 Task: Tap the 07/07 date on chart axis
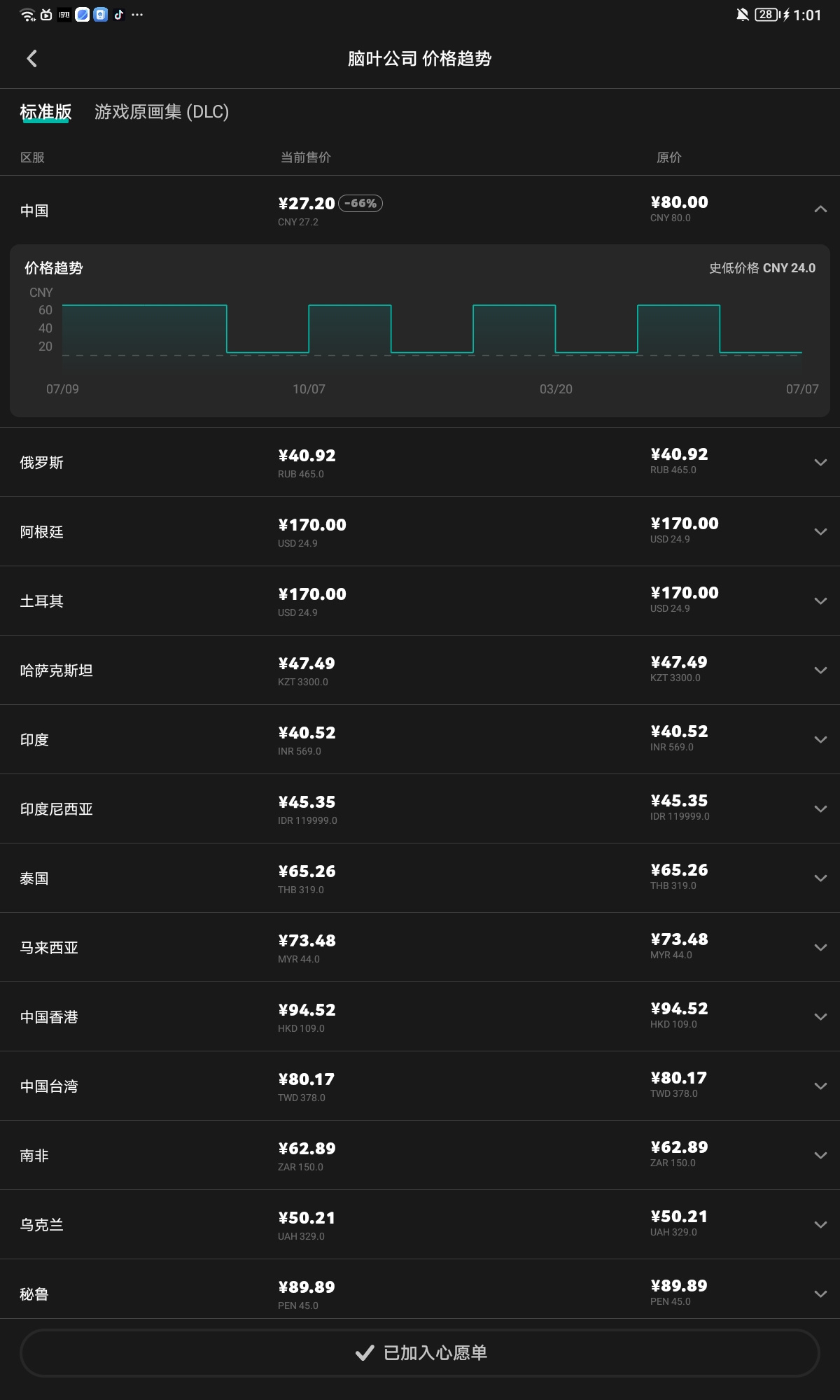[x=802, y=389]
